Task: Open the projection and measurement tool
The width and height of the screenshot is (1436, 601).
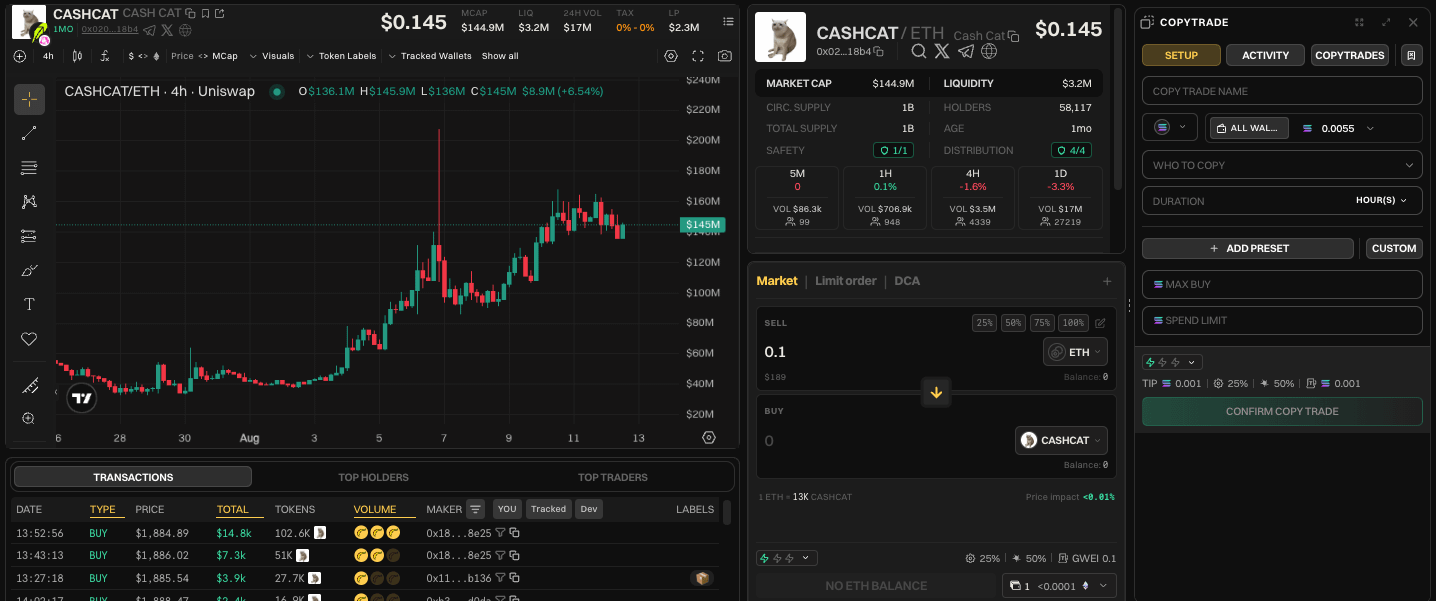Action: pos(29,236)
